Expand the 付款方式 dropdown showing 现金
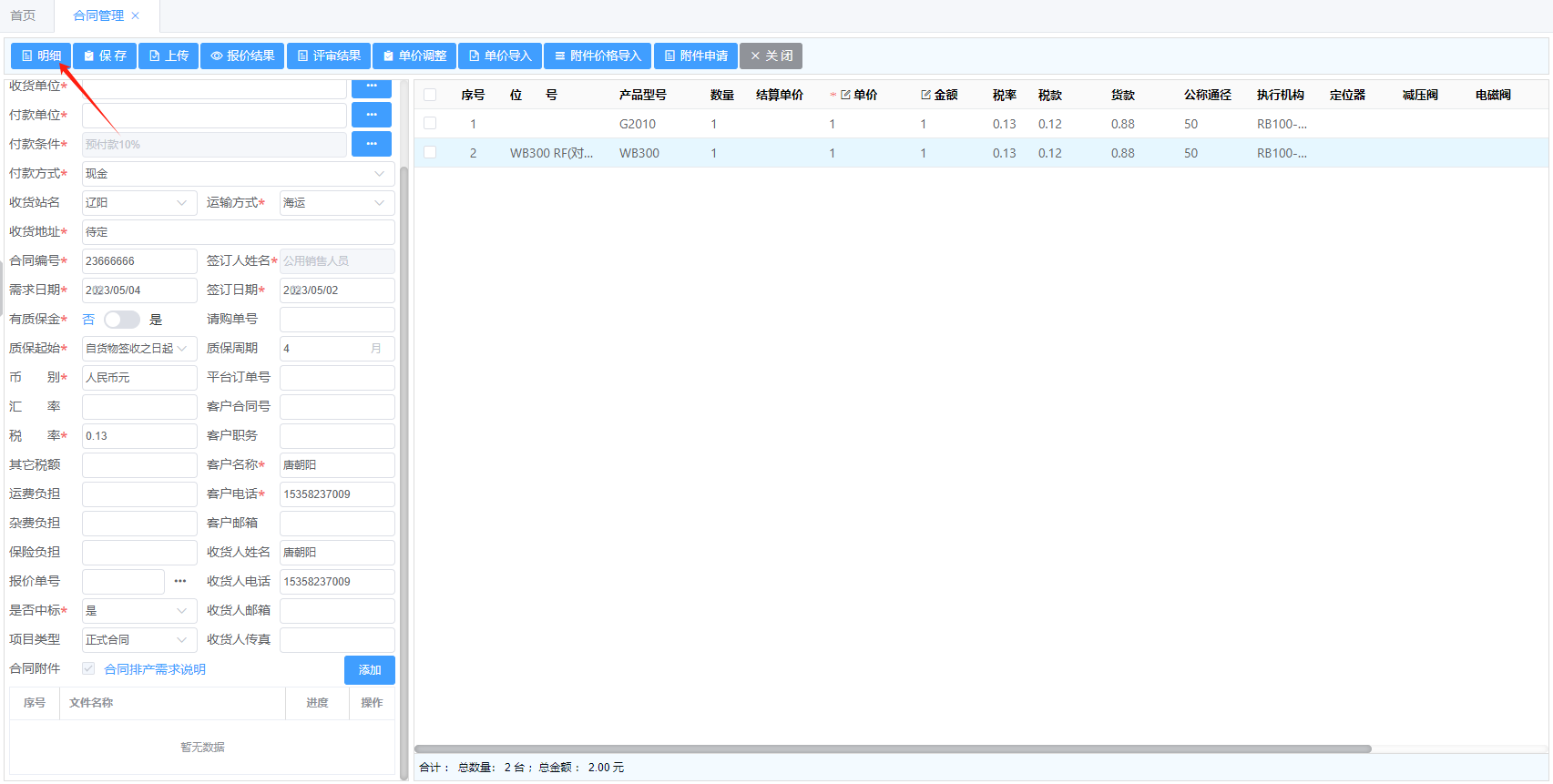The image size is (1553, 784). pyautogui.click(x=238, y=174)
